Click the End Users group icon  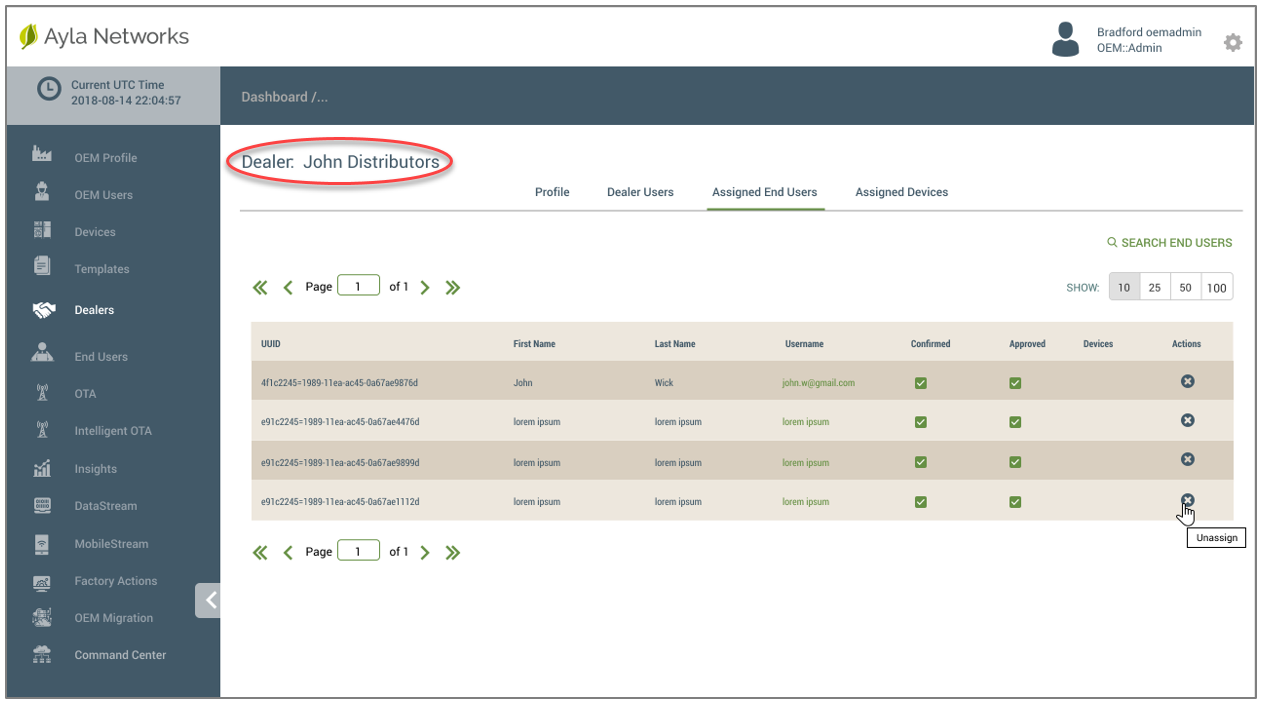[42, 353]
